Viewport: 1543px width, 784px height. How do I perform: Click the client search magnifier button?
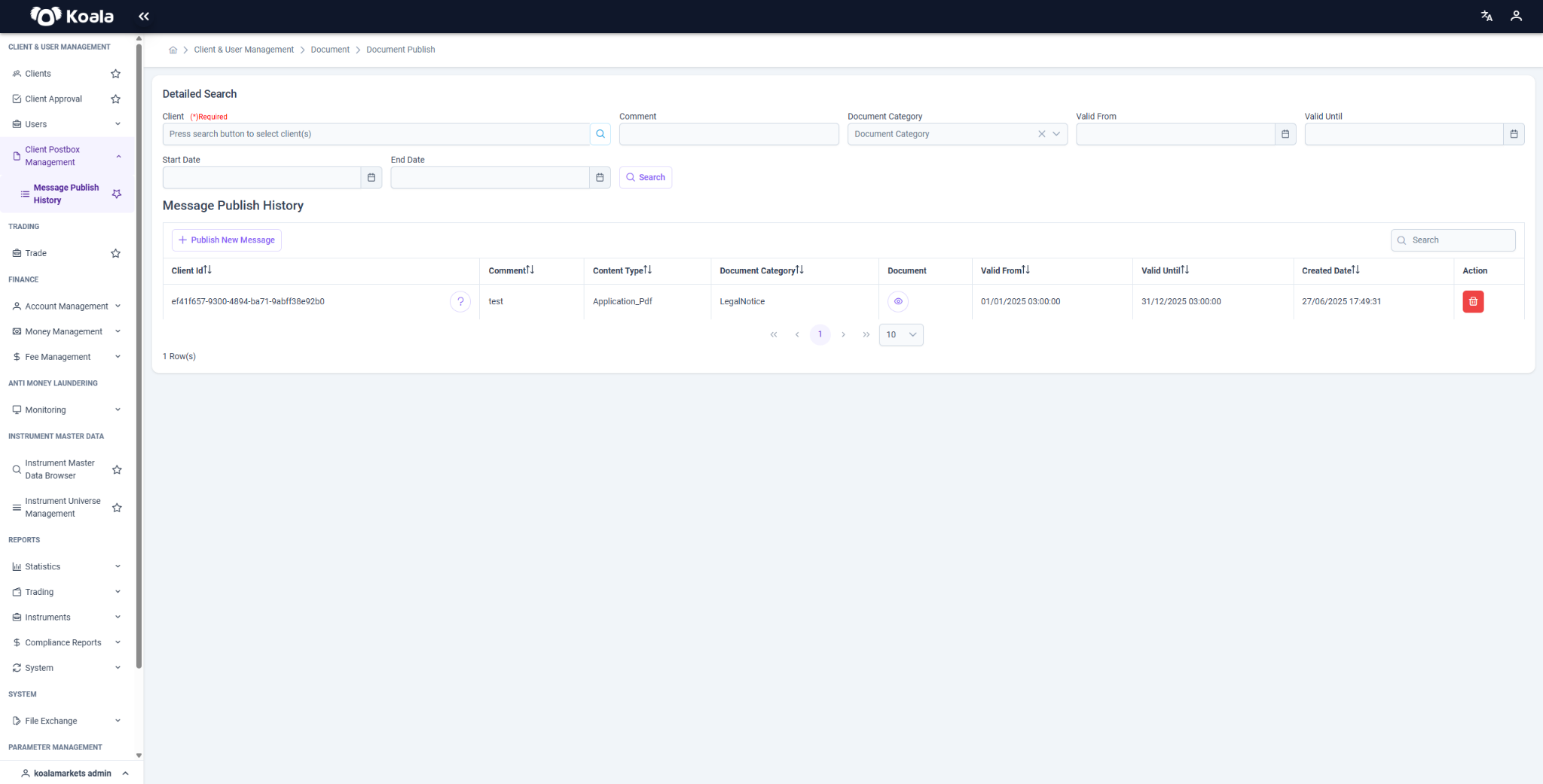point(600,134)
